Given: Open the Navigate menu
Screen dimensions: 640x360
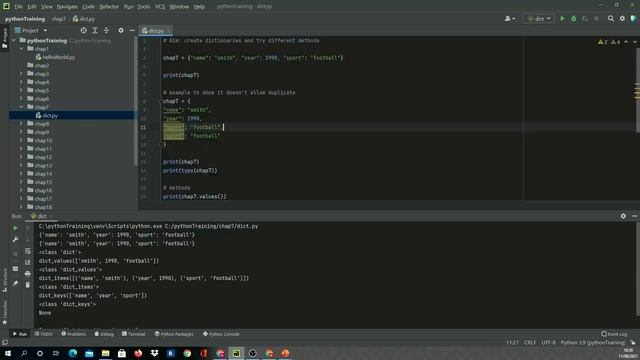Looking at the screenshot, I should coord(67,7).
